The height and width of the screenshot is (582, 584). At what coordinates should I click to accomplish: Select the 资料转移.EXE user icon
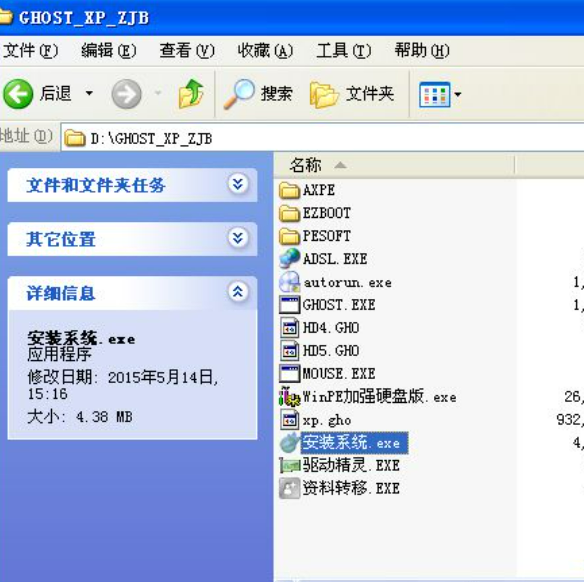pyautogui.click(x=289, y=488)
